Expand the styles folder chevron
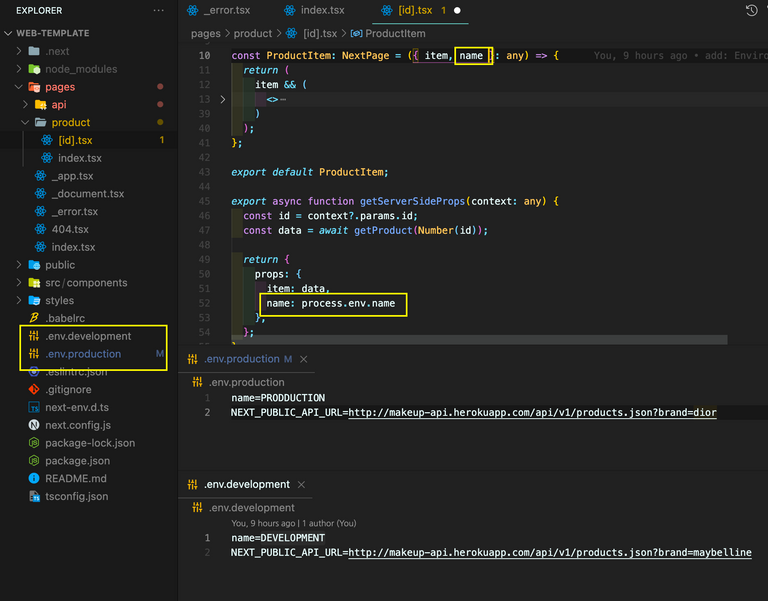The width and height of the screenshot is (768, 601). point(19,300)
